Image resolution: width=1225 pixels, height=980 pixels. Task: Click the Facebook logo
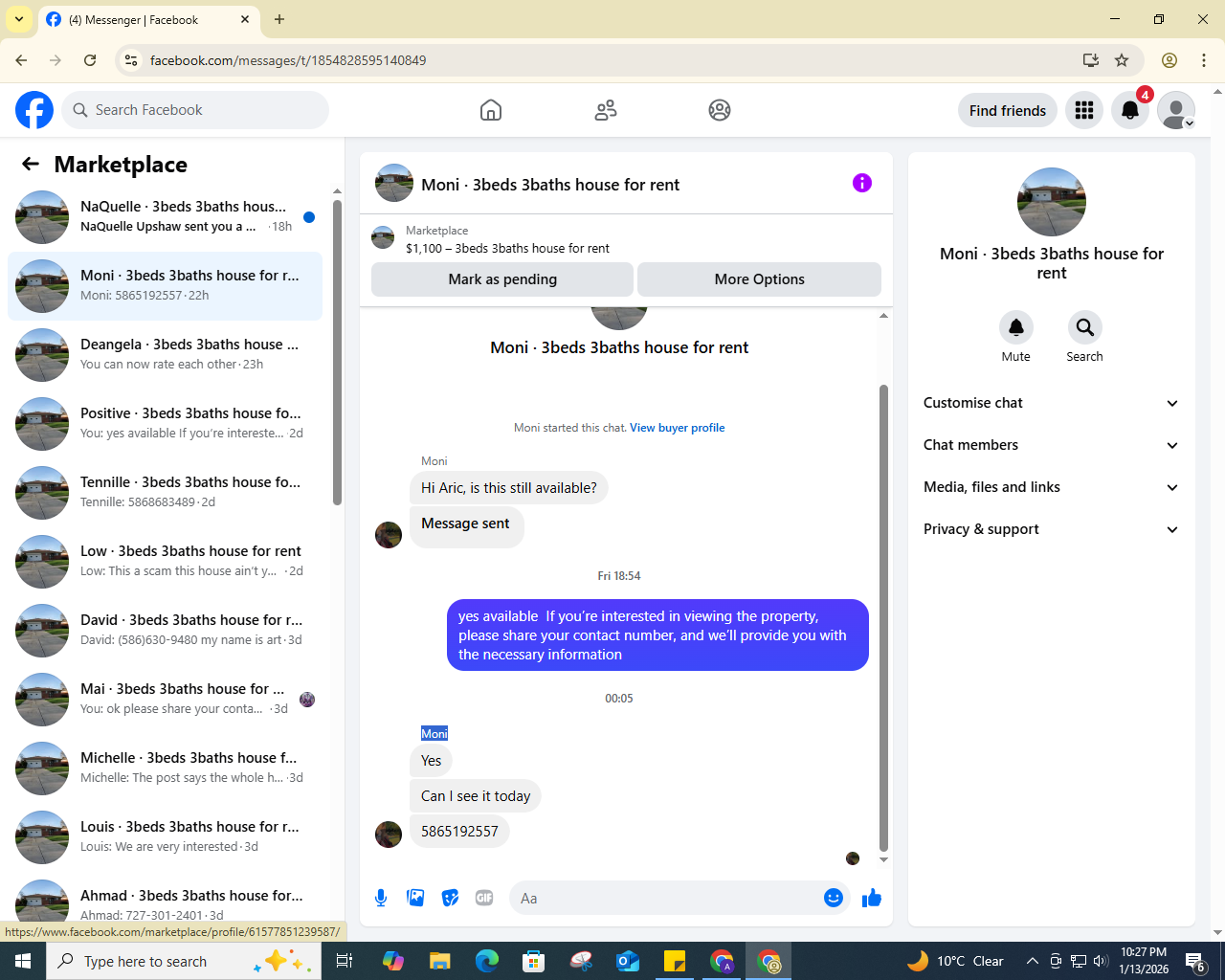[34, 110]
